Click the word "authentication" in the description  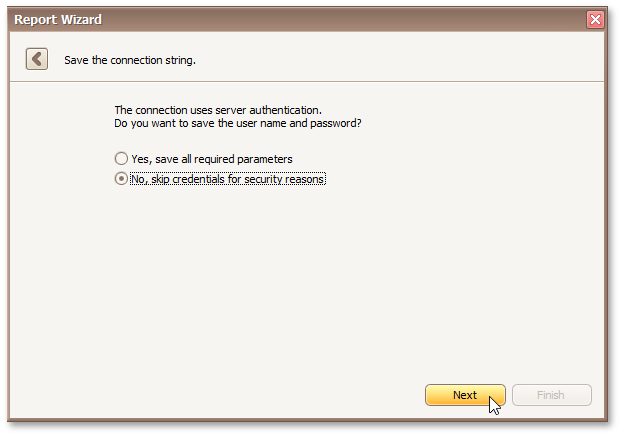pyautogui.click(x=284, y=110)
